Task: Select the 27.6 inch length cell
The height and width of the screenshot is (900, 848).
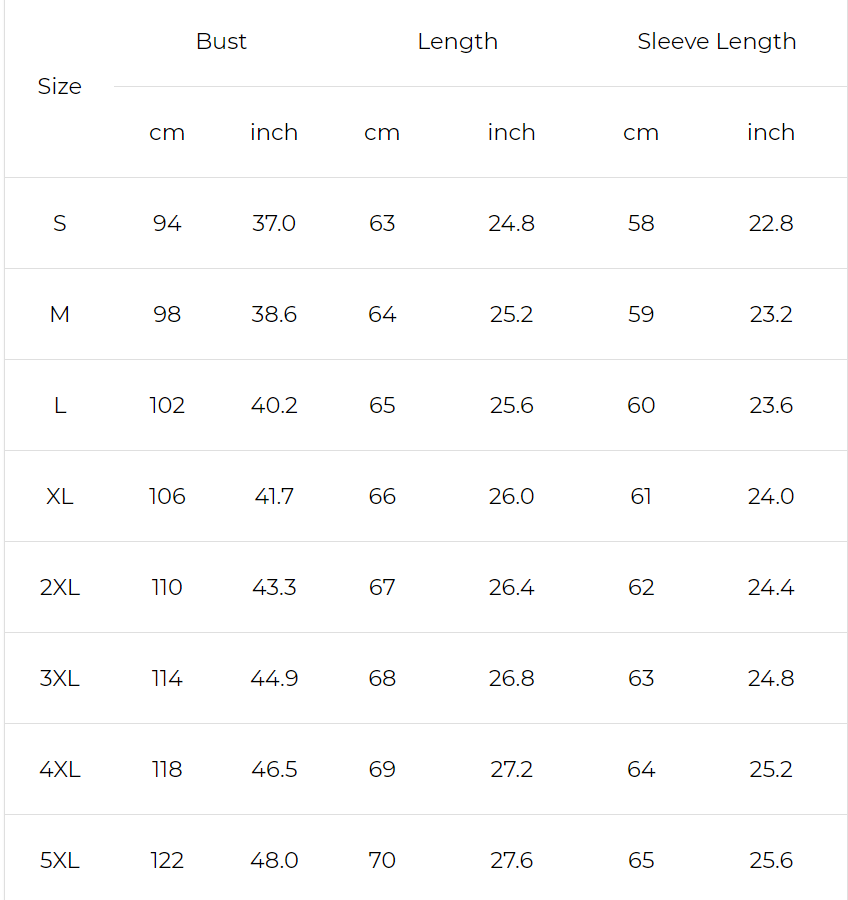Action: coord(512,861)
